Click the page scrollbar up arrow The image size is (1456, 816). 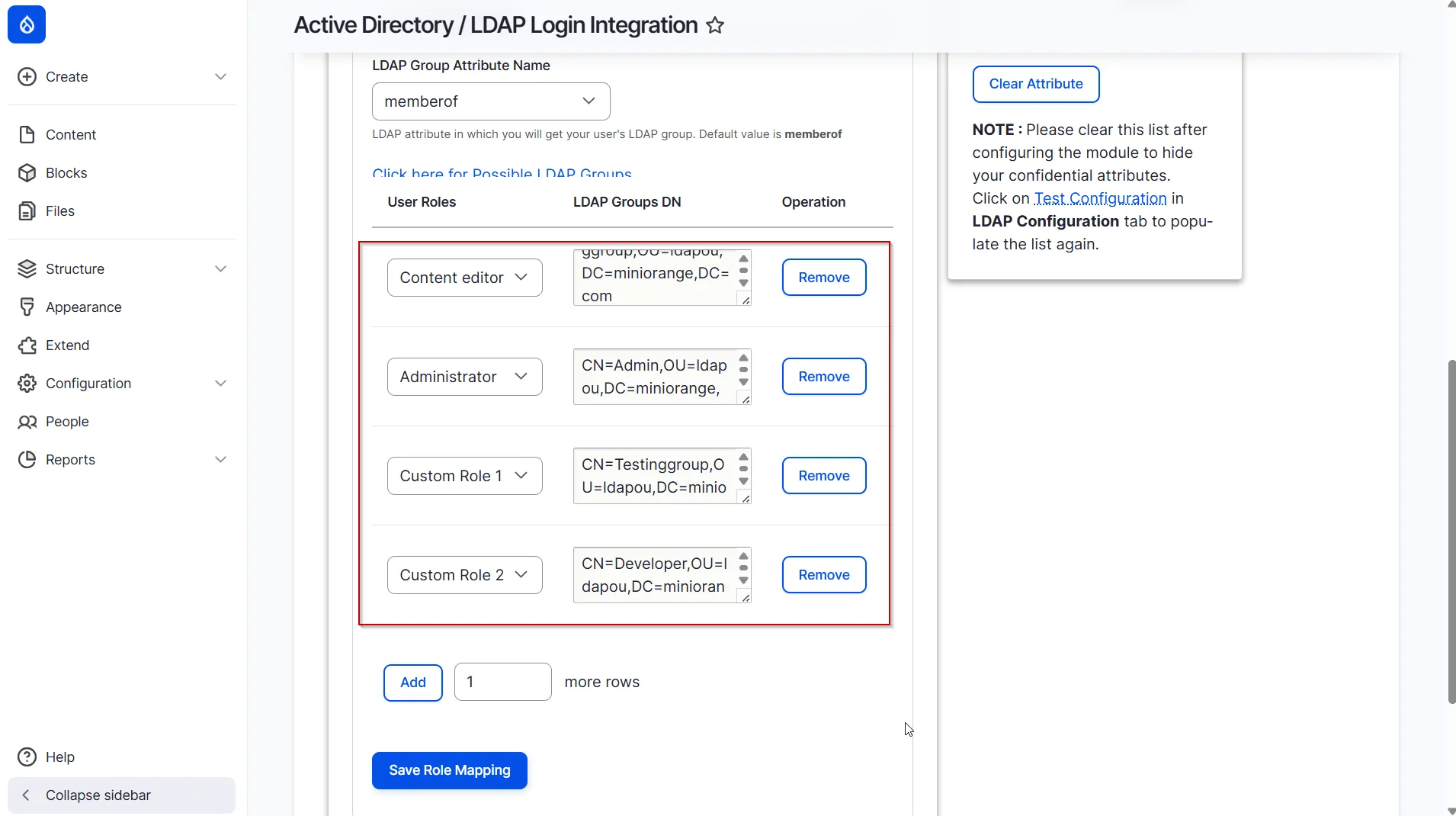pos(1451,5)
